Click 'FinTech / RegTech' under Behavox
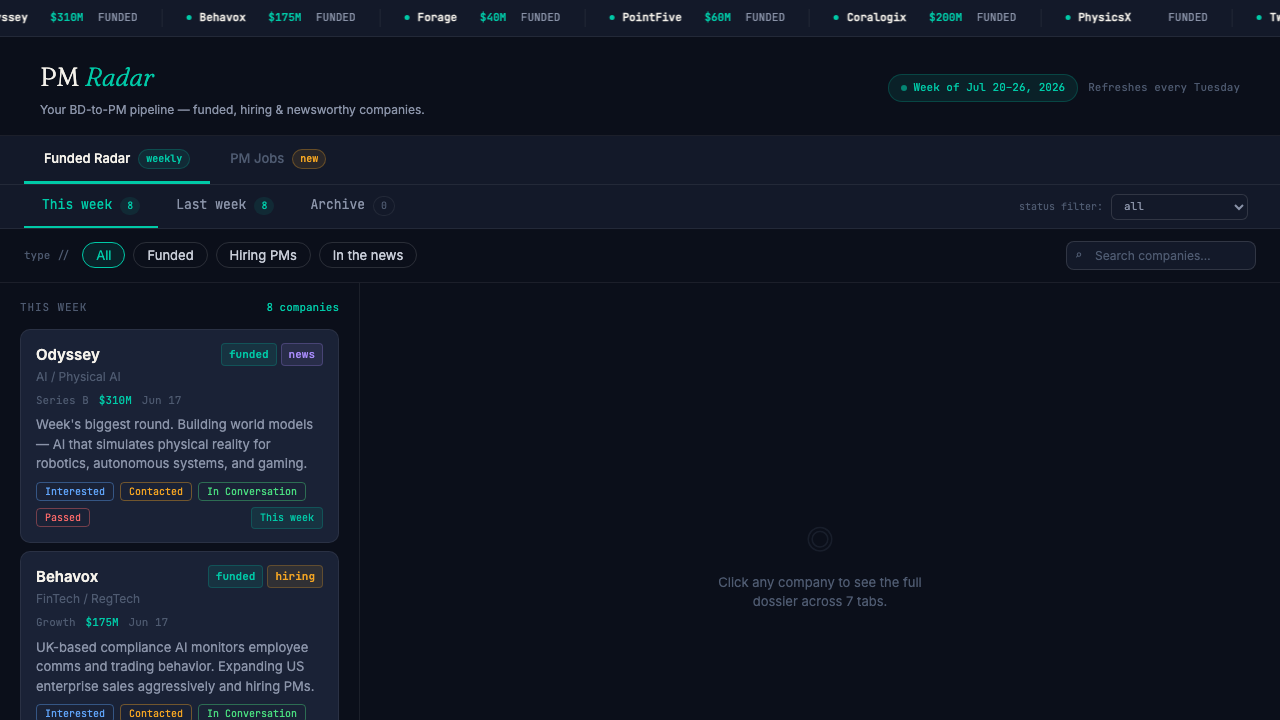This screenshot has width=1280, height=720. [x=88, y=599]
